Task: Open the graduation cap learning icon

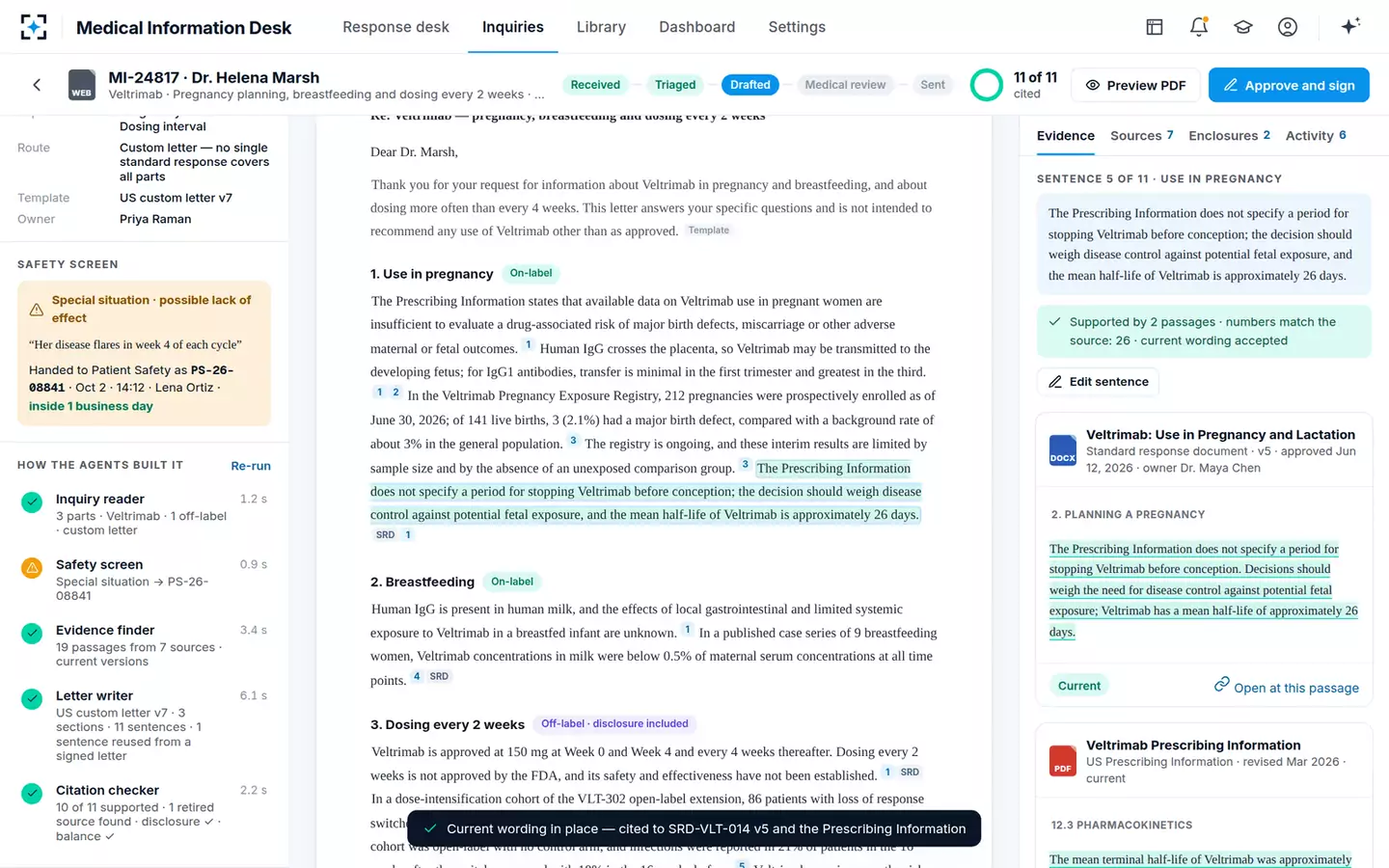Action: [x=1243, y=27]
